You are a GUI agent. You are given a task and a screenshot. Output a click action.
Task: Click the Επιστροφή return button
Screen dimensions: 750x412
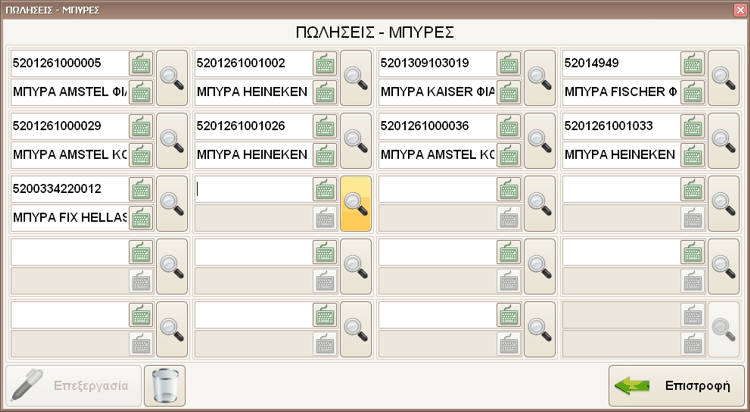click(676, 386)
